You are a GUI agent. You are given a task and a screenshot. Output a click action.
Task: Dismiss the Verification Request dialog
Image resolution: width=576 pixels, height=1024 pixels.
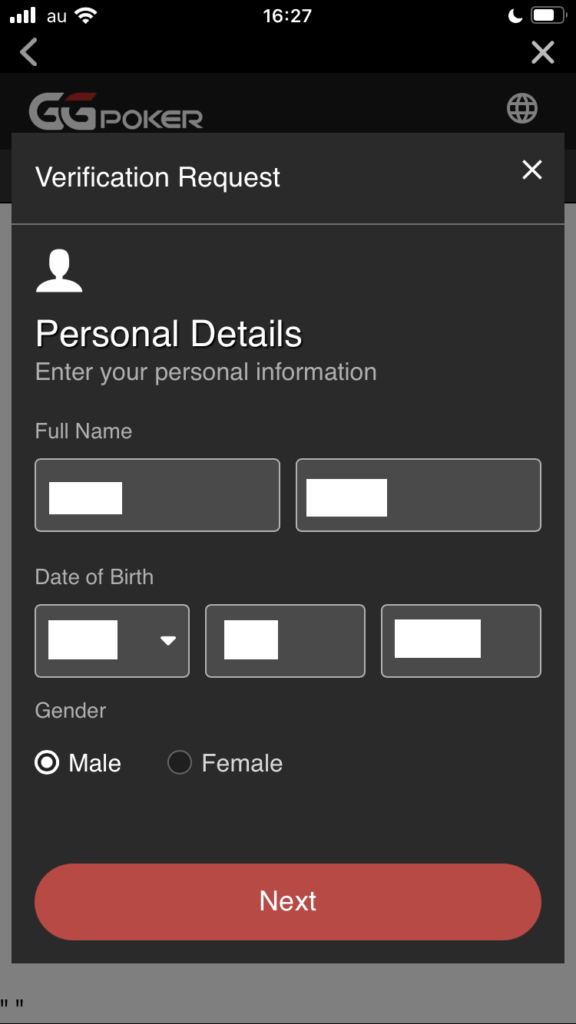[532, 170]
